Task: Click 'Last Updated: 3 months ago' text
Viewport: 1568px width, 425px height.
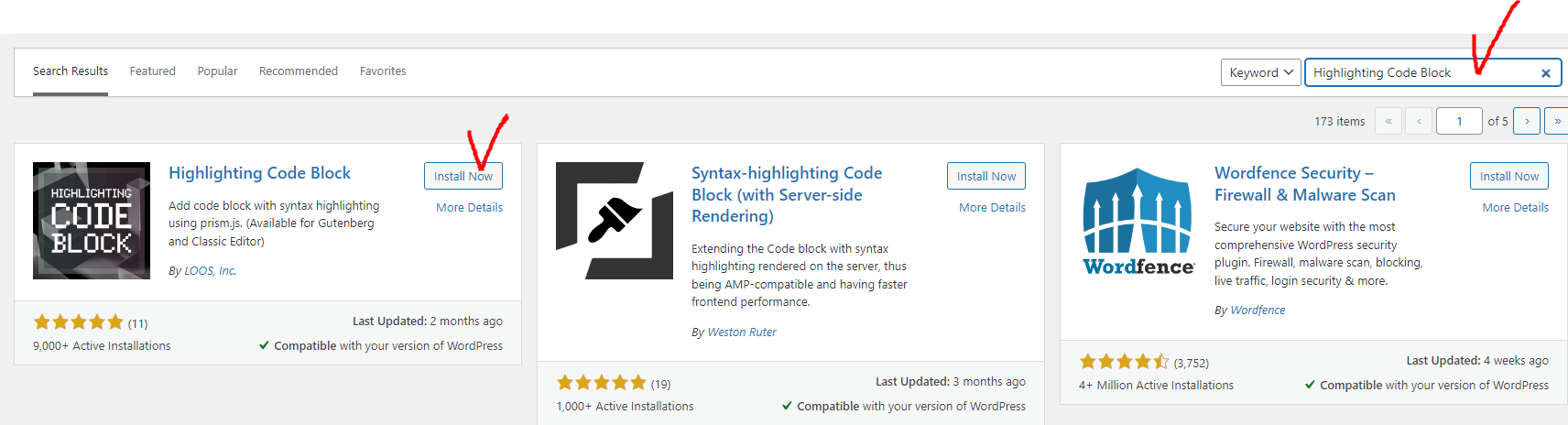Action: pyautogui.click(x=951, y=382)
